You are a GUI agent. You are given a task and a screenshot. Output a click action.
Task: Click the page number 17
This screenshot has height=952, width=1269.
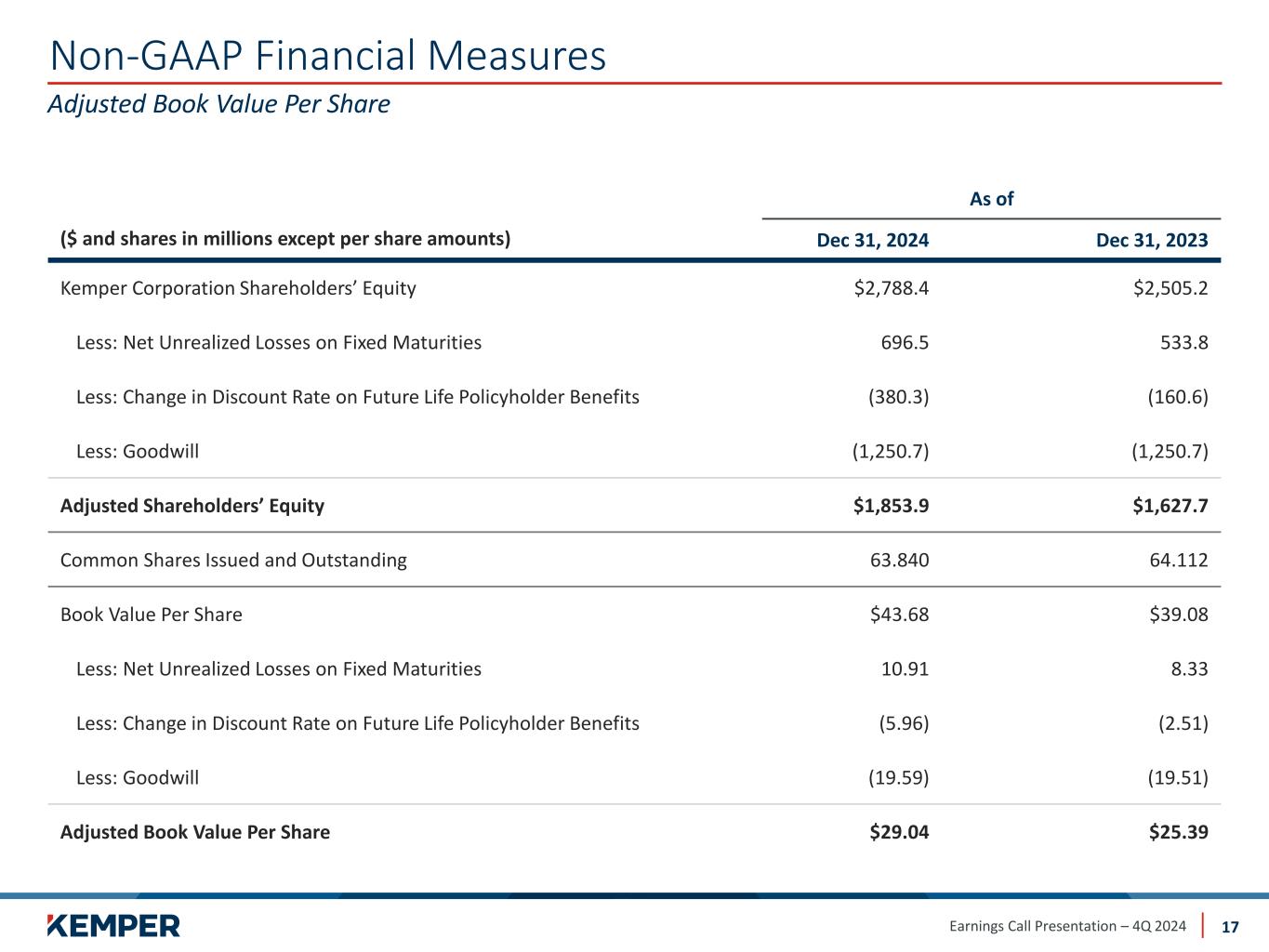click(x=1230, y=927)
